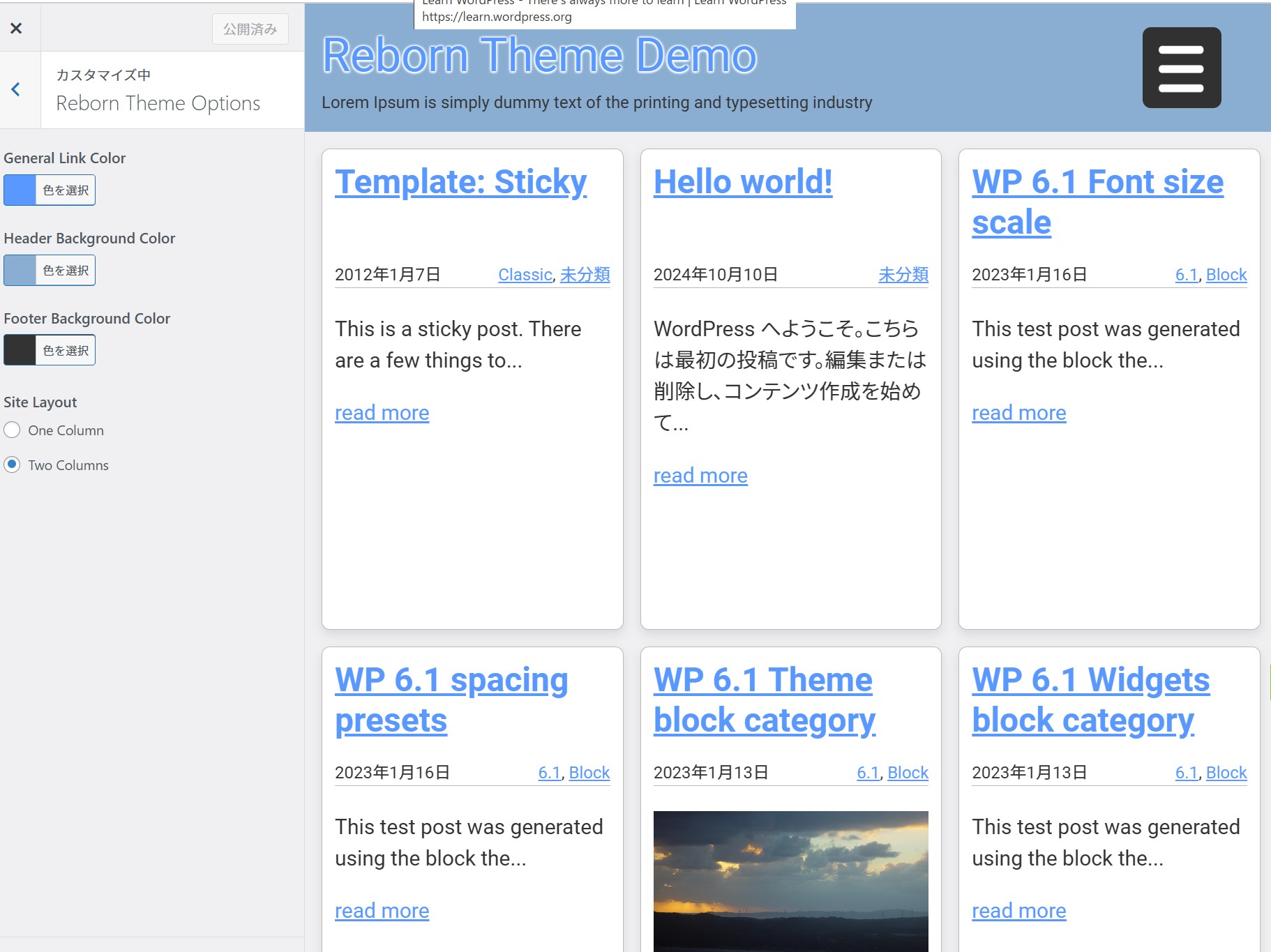Expand Header Background Color picker

[x=49, y=271]
